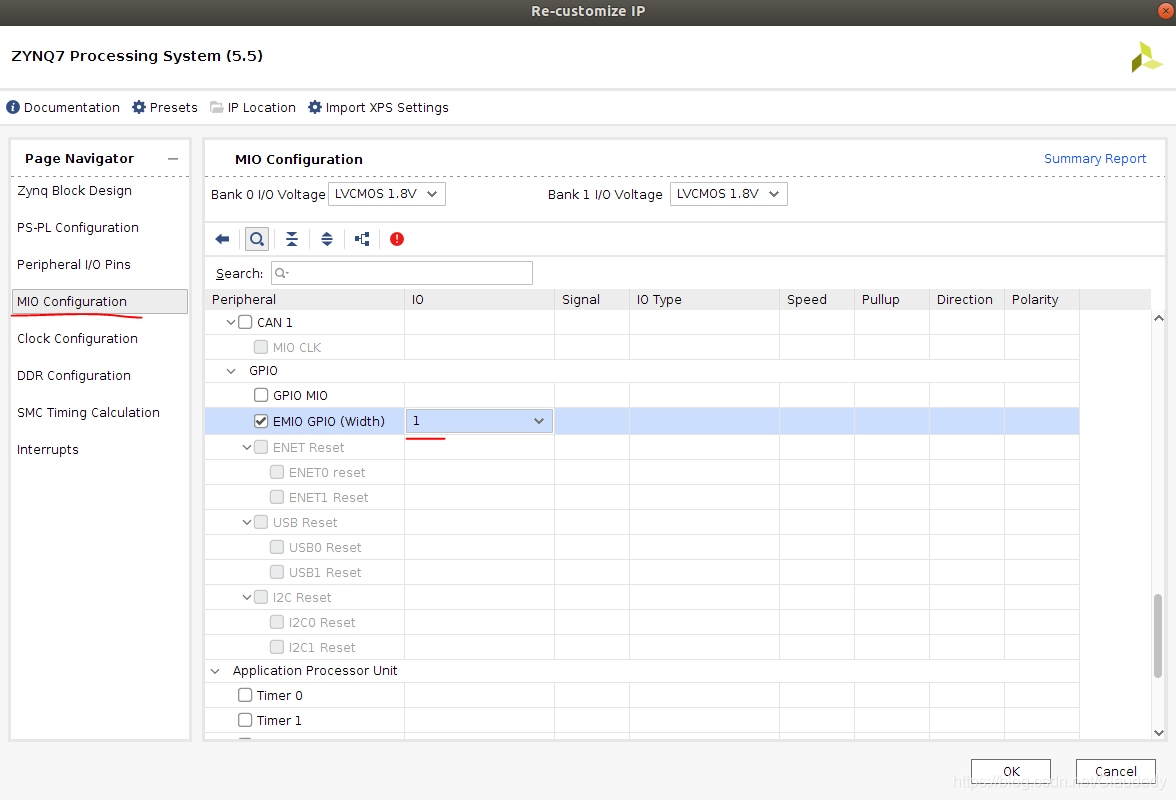
Task: Click the expand all toolbar icon
Action: pyautogui.click(x=327, y=239)
